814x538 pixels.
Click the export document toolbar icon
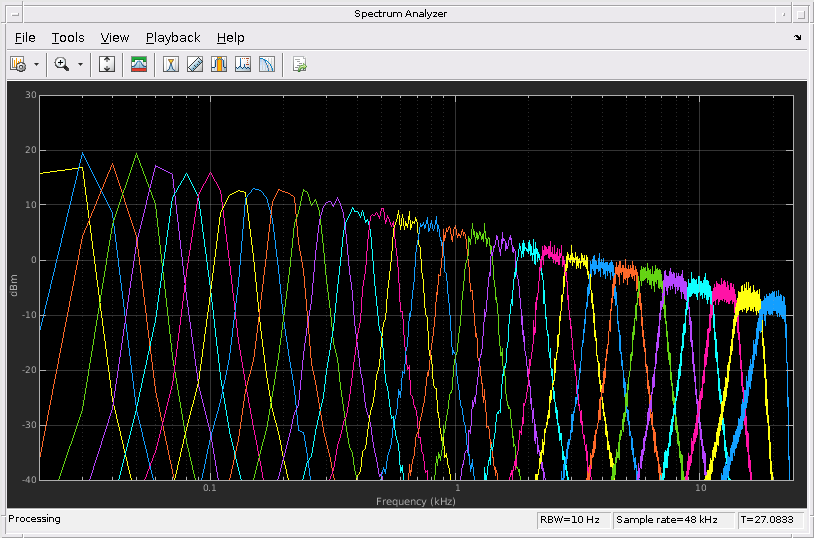[299, 64]
